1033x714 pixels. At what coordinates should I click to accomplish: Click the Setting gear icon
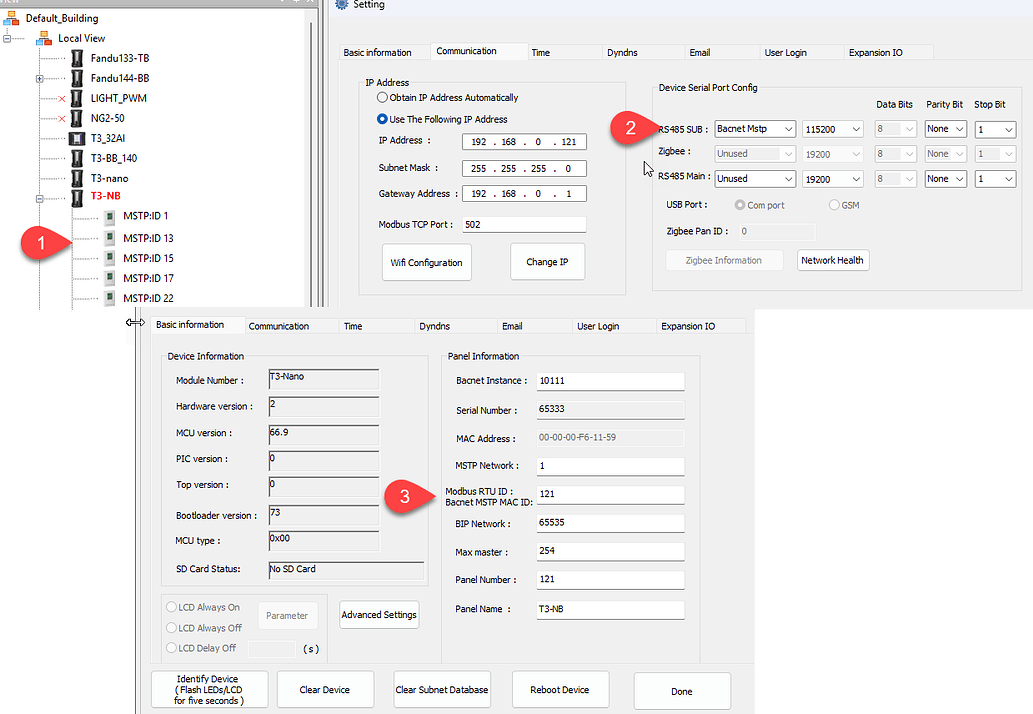click(340, 5)
